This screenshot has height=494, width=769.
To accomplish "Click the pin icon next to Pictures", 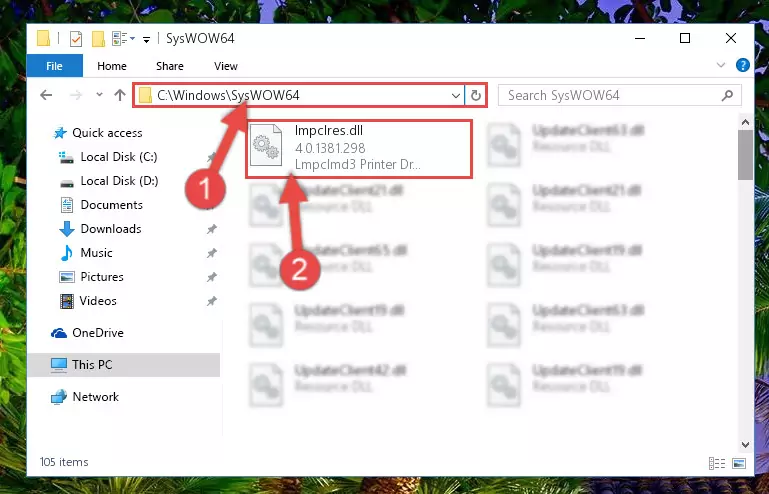I will click(x=211, y=277).
